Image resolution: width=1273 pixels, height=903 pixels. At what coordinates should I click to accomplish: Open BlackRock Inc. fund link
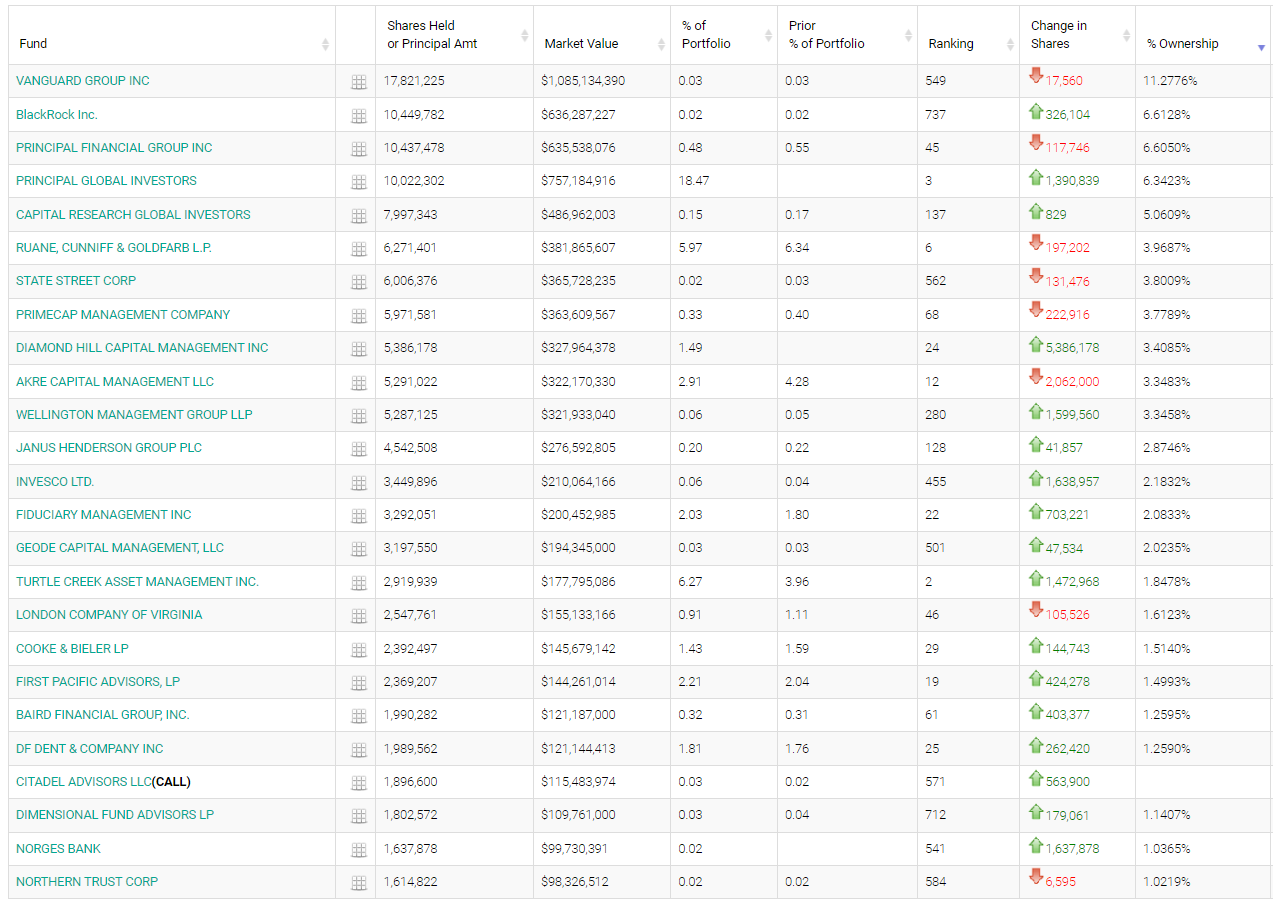tap(57, 115)
